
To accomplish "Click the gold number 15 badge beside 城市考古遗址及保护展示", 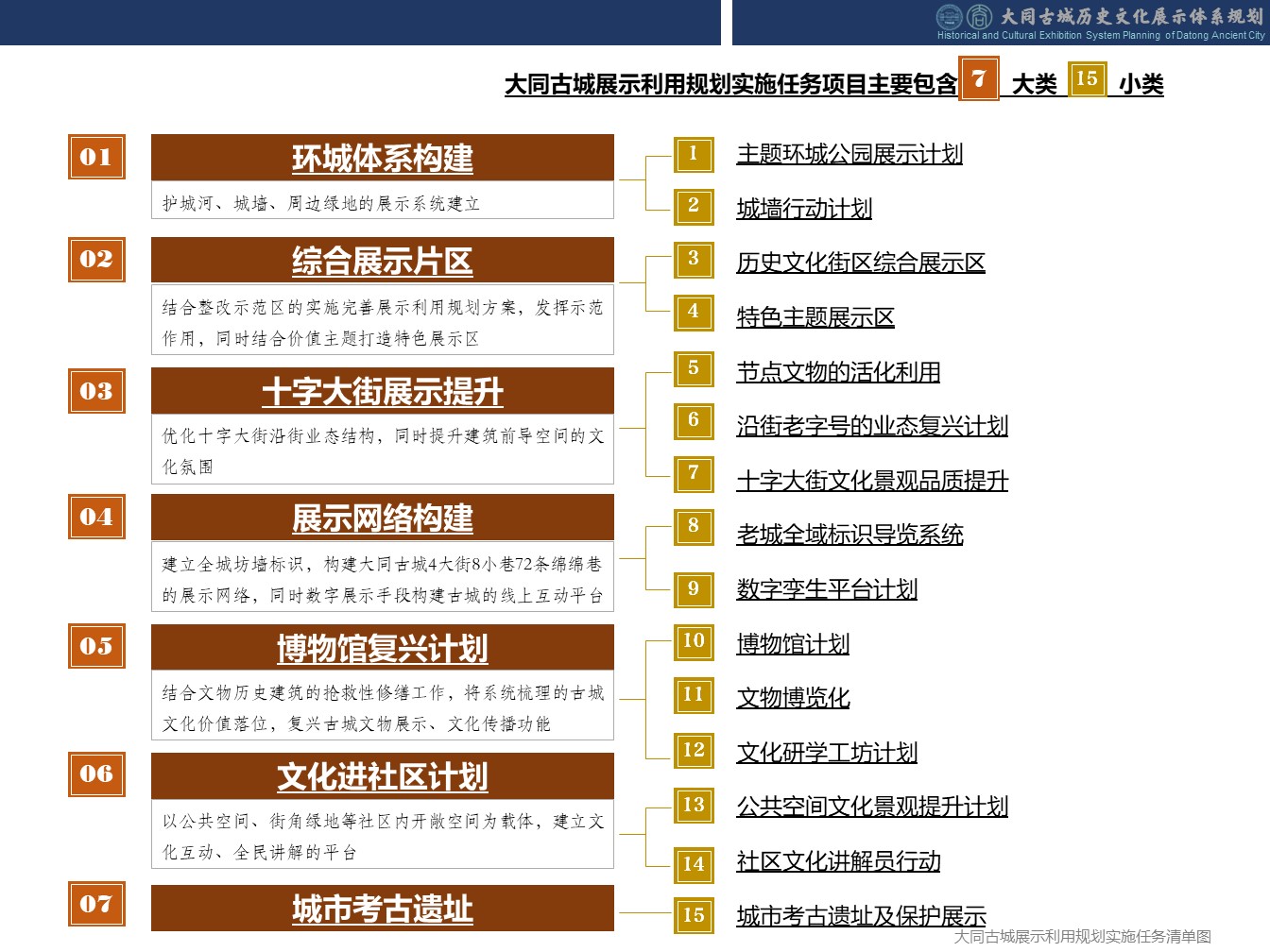I will (694, 915).
